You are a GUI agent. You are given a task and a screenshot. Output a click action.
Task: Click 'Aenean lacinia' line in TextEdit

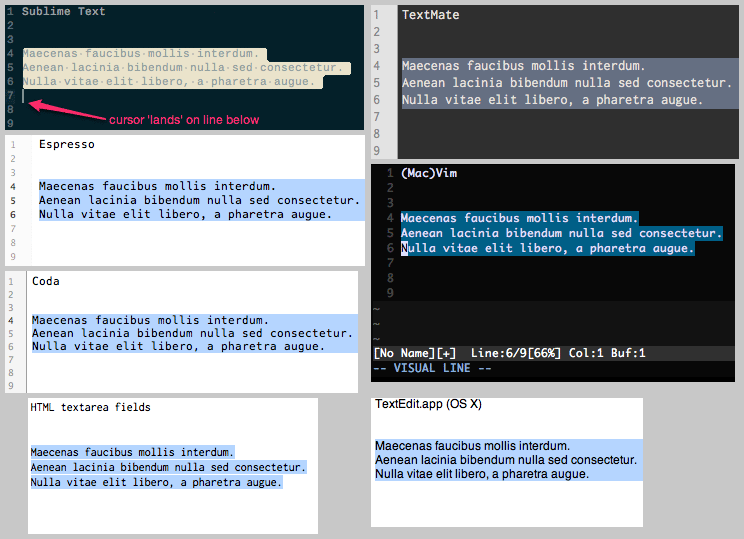[506, 460]
